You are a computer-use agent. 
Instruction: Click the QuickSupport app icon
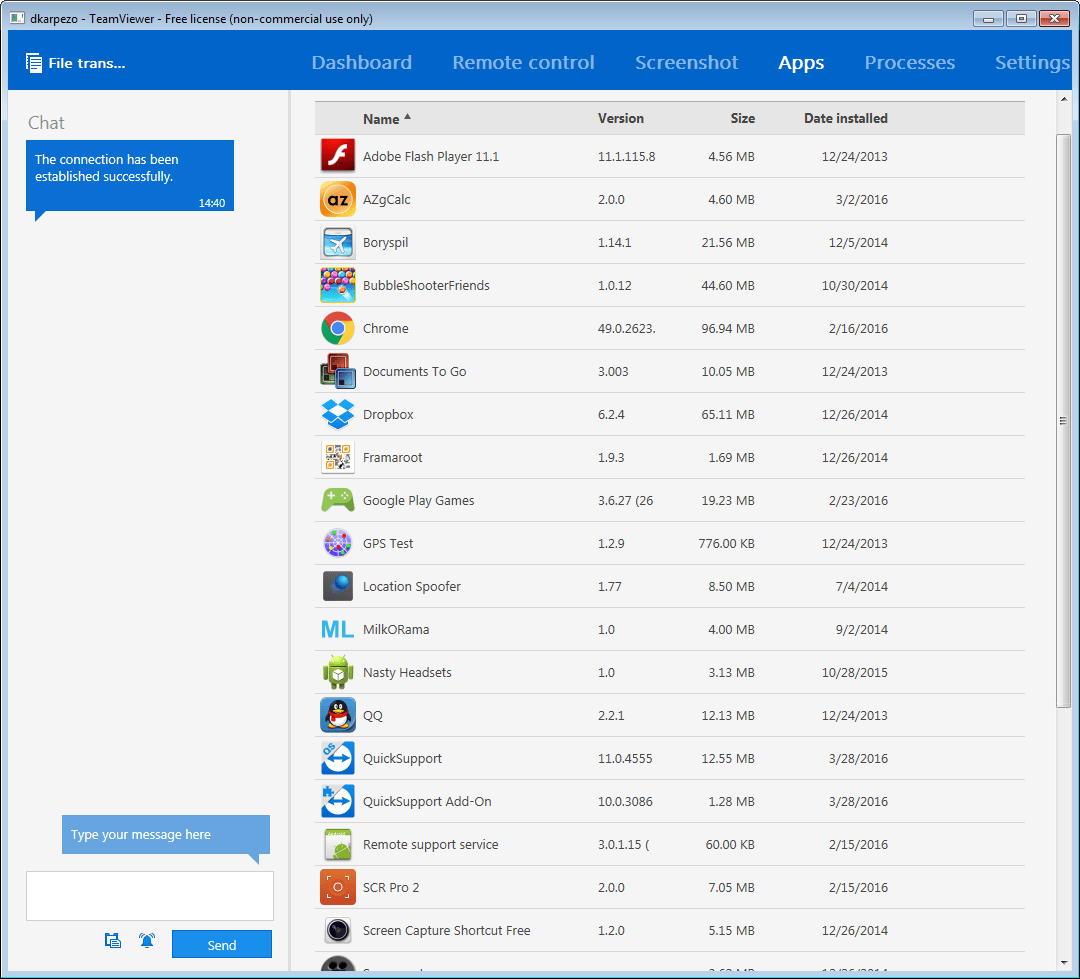[338, 759]
